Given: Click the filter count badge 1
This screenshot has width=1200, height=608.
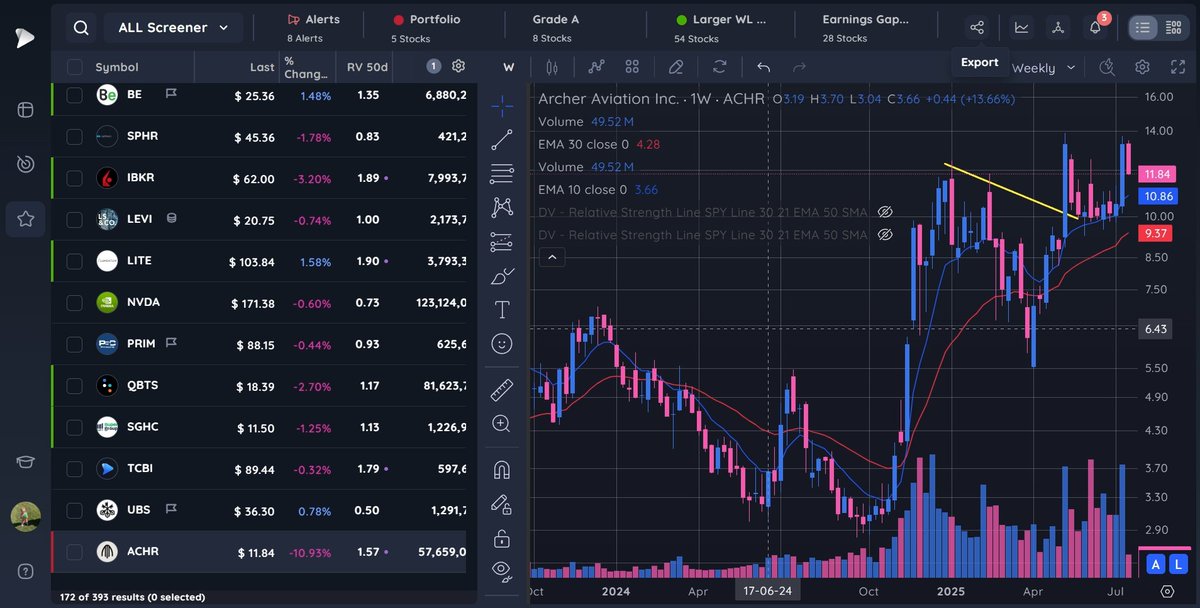Looking at the screenshot, I should point(433,67).
